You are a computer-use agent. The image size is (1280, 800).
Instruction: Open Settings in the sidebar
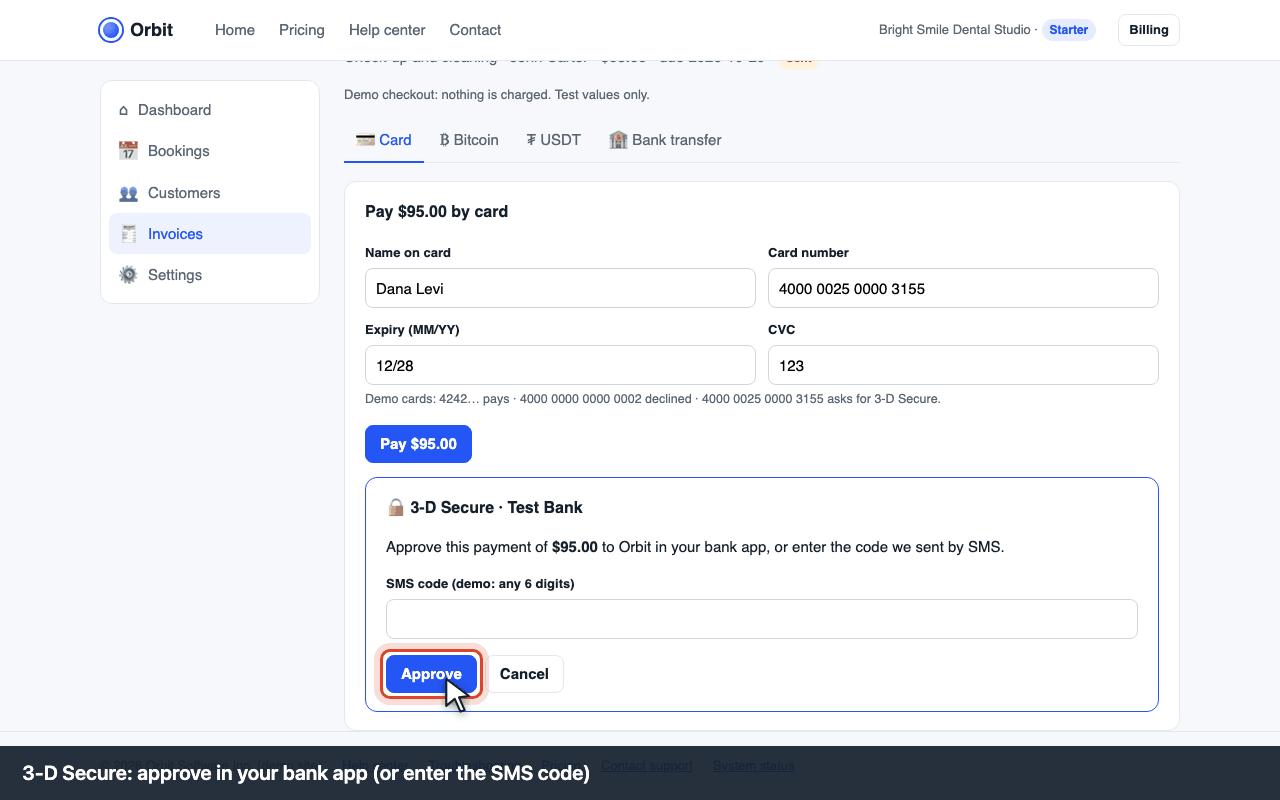[x=210, y=275]
